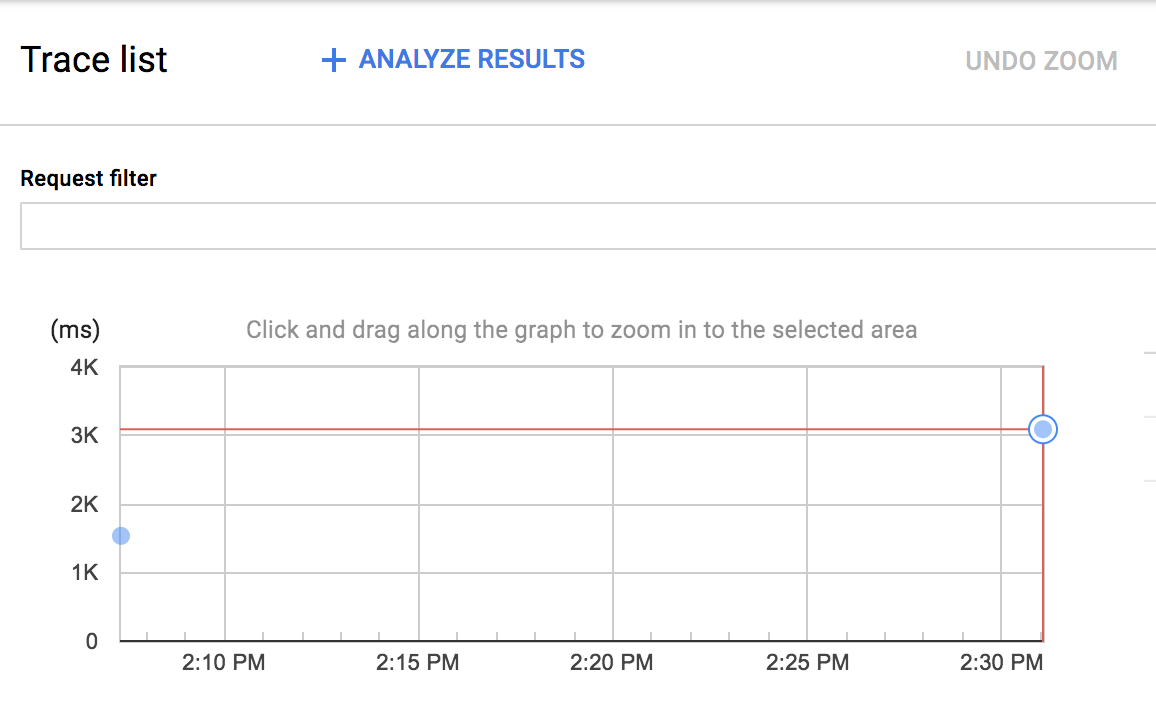1156x720 pixels.
Task: Click the 3K latency axis label
Action: (x=84, y=436)
